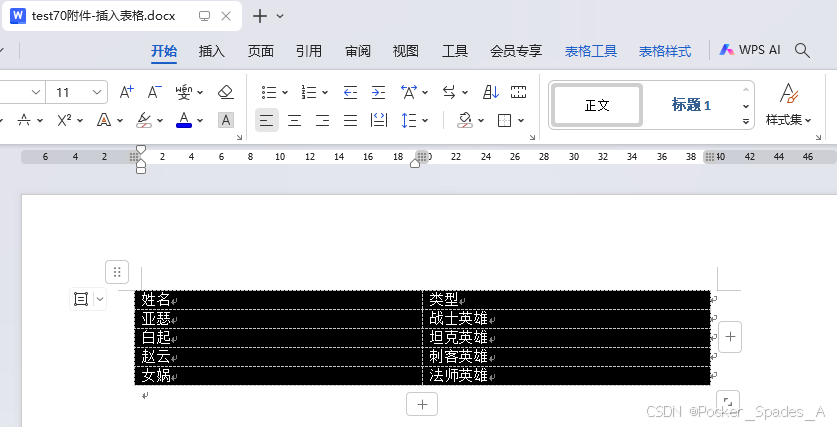This screenshot has height=427, width=837.
Task: Click the sort icon
Action: tap(491, 92)
